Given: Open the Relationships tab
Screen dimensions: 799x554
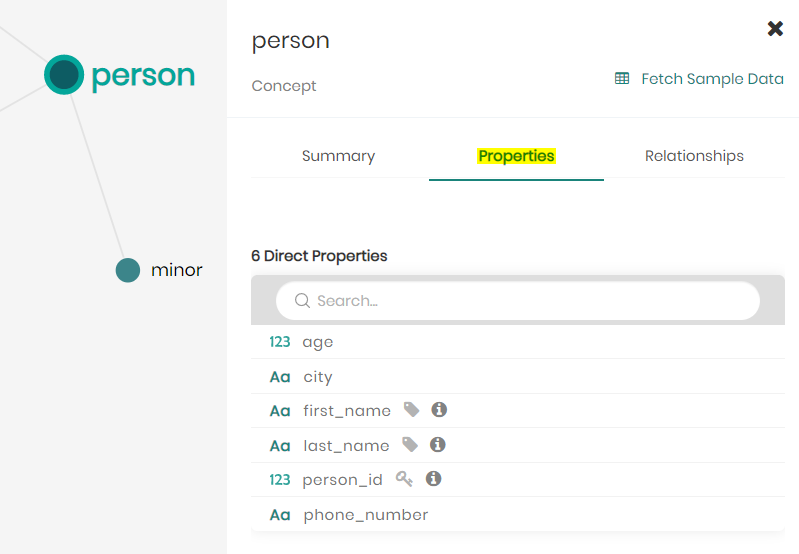Looking at the screenshot, I should click(694, 156).
